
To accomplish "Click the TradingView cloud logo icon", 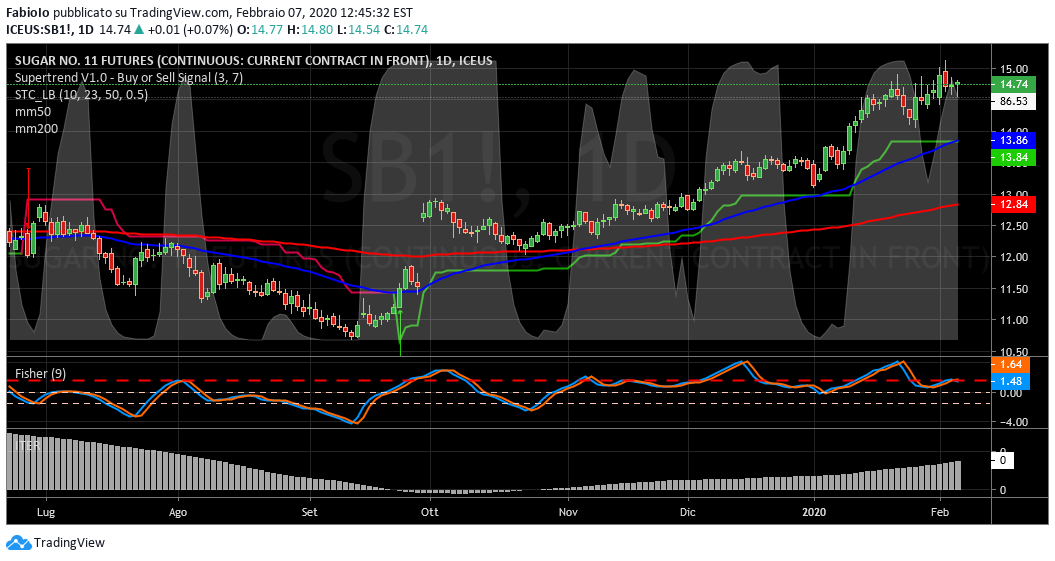I will [x=18, y=543].
